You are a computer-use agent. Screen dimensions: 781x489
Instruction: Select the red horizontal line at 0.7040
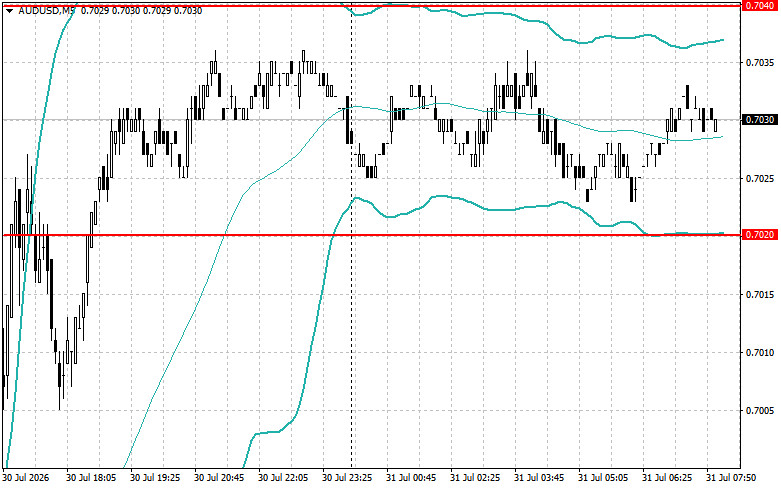coord(371,5)
